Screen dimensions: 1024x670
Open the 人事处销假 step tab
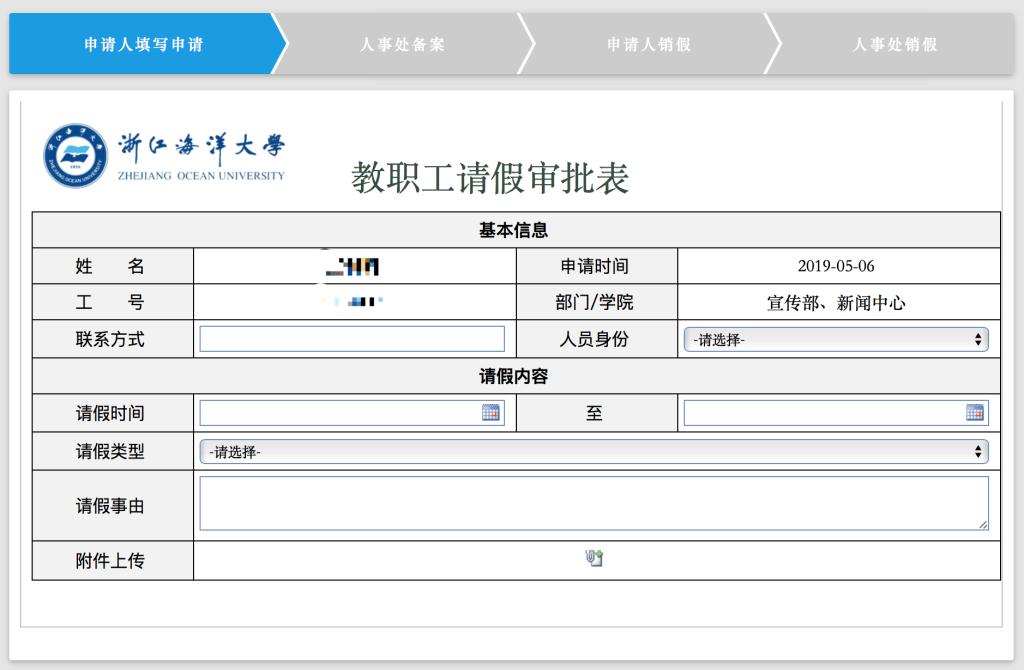894,44
